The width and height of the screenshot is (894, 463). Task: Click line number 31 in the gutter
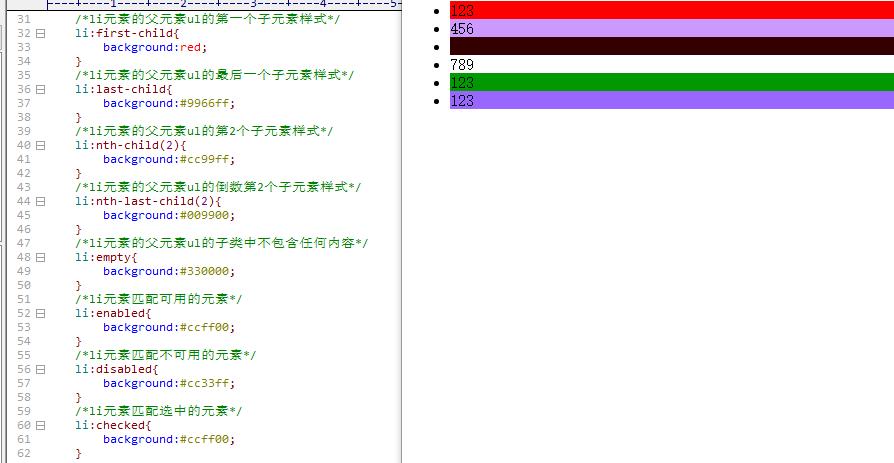(23, 19)
